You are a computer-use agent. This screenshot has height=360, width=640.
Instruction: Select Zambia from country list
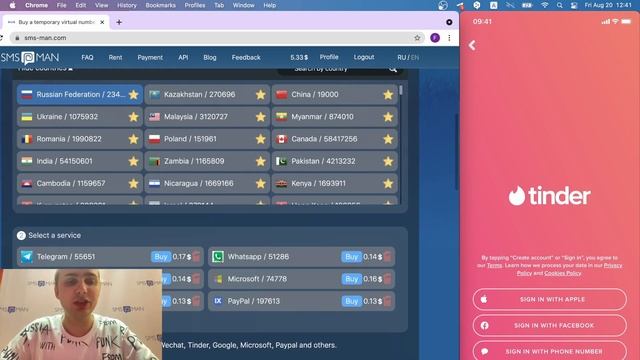tap(207, 161)
